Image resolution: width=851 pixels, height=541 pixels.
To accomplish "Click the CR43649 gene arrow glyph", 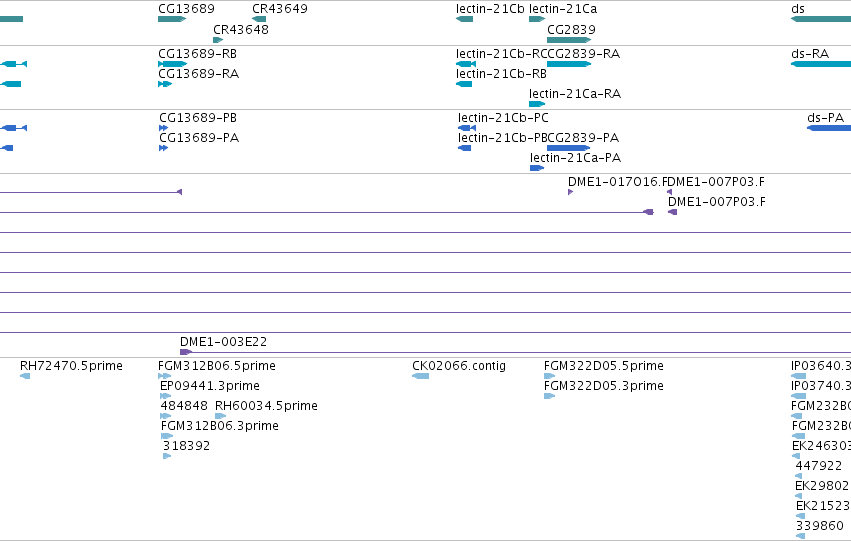I will coord(259,19).
